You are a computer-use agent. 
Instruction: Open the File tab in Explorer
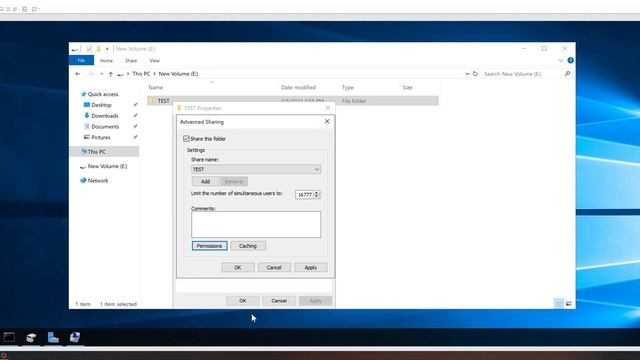point(81,60)
